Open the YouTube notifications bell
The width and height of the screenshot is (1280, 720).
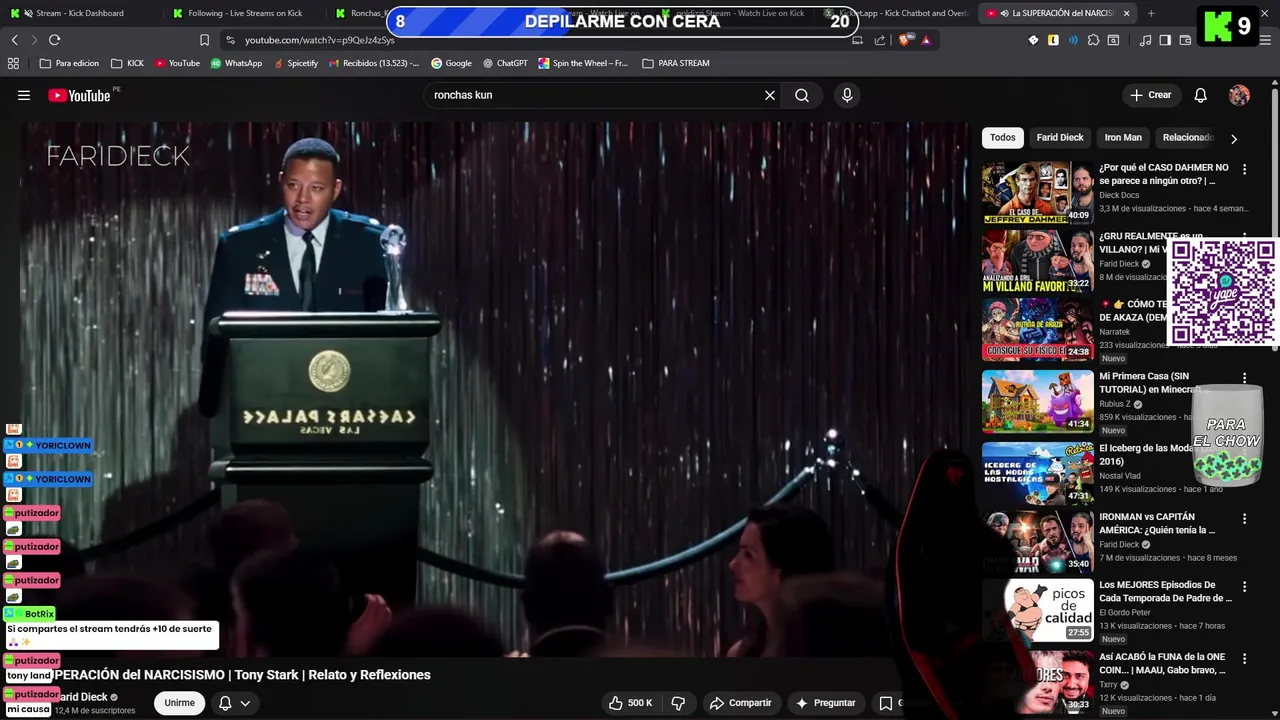coord(1201,95)
